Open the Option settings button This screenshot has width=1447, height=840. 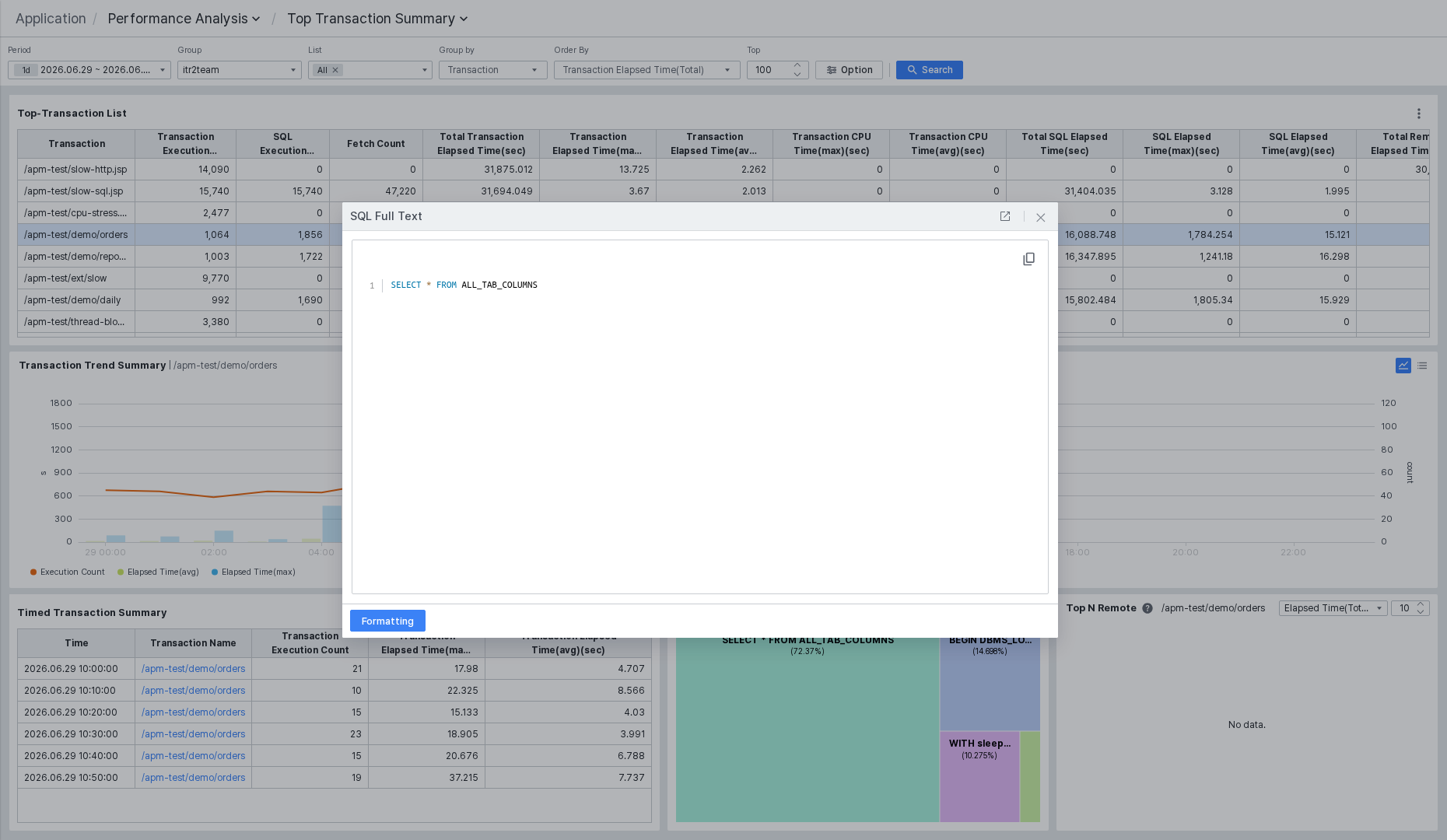[x=849, y=70]
